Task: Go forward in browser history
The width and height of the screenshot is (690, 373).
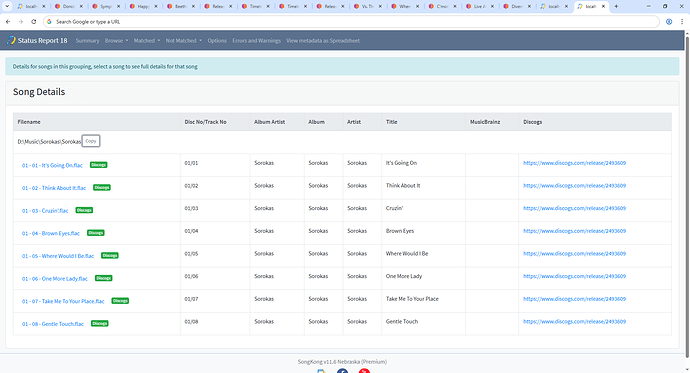Action: (x=21, y=22)
